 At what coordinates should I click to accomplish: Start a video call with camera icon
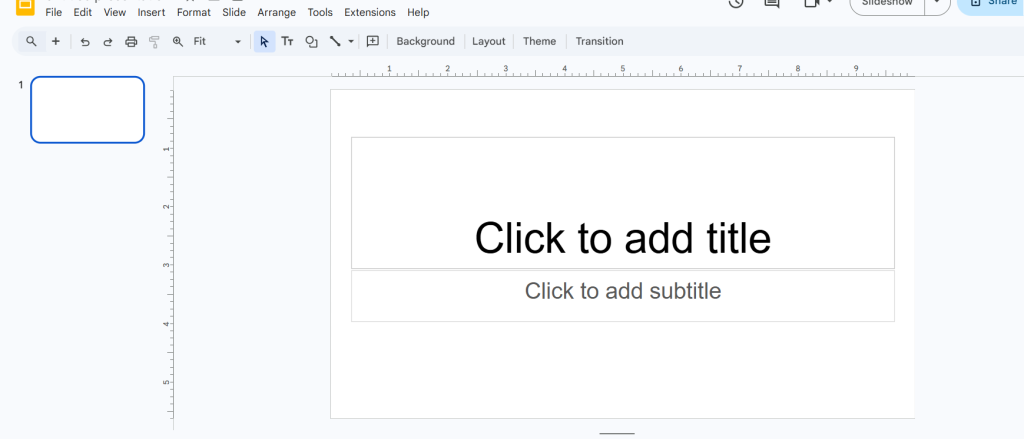(812, 3)
